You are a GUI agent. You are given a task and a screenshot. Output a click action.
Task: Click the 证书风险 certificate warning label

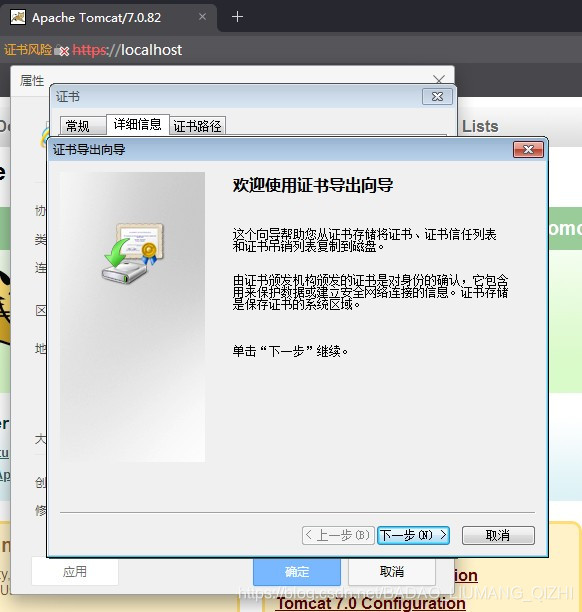(28, 50)
